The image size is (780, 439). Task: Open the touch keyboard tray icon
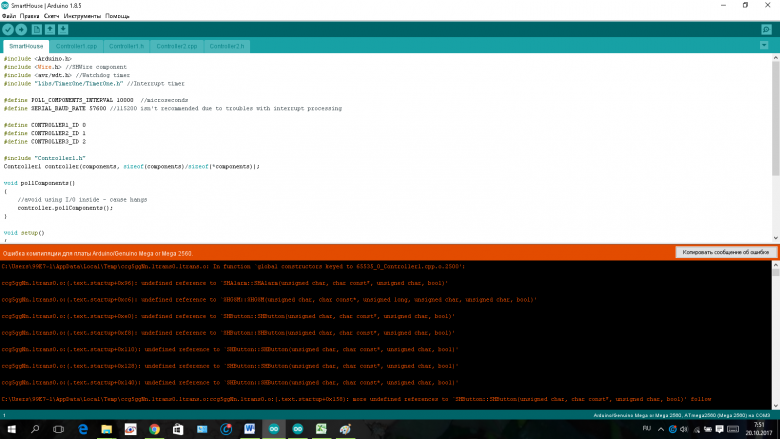tap(733, 429)
